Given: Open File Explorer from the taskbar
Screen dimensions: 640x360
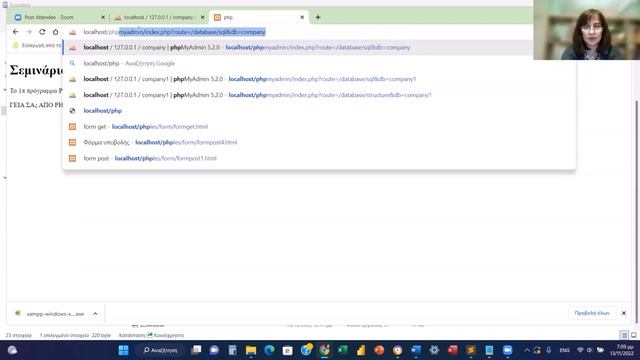Looking at the screenshot, I should click(x=251, y=350).
